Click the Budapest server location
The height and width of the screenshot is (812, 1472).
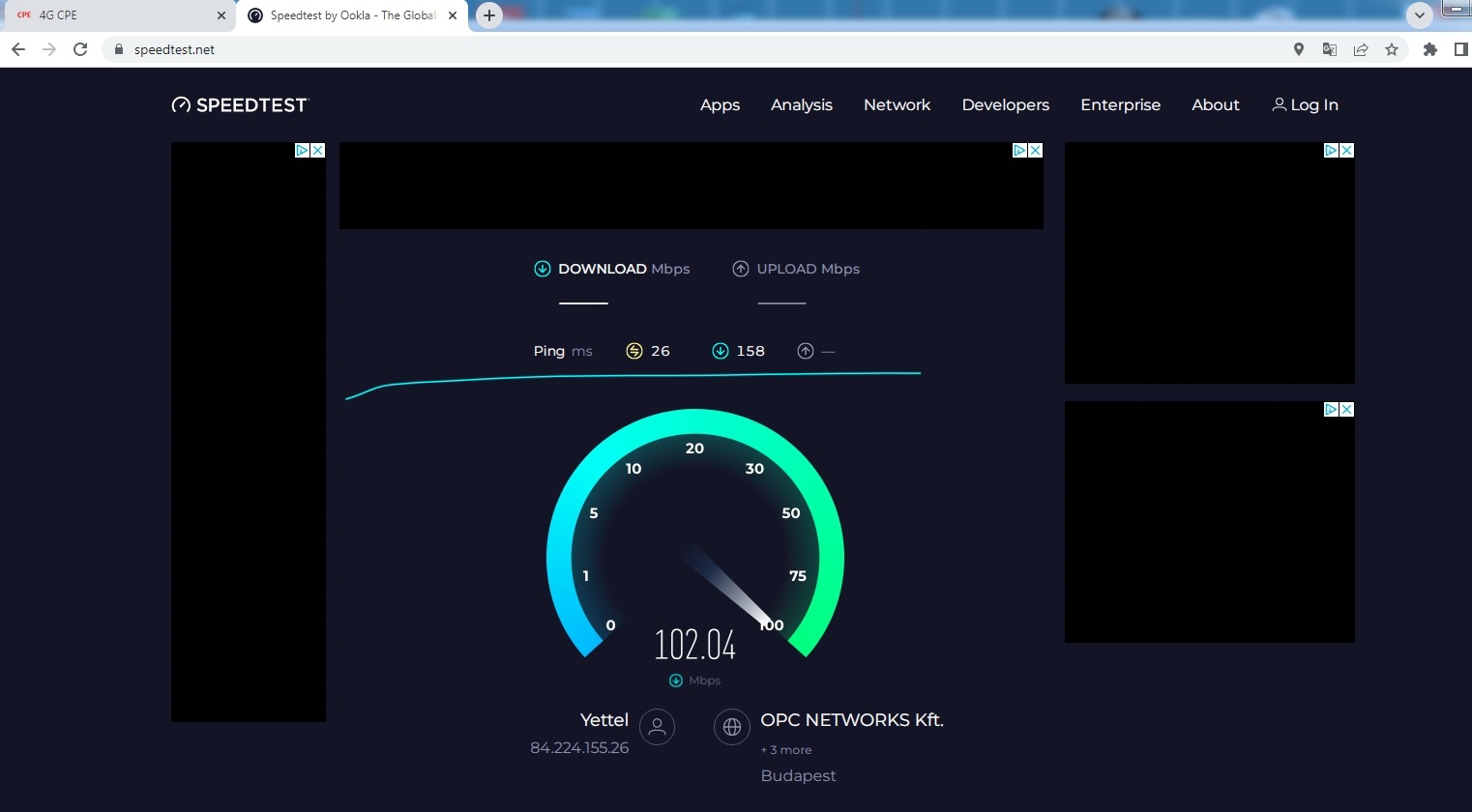(798, 776)
